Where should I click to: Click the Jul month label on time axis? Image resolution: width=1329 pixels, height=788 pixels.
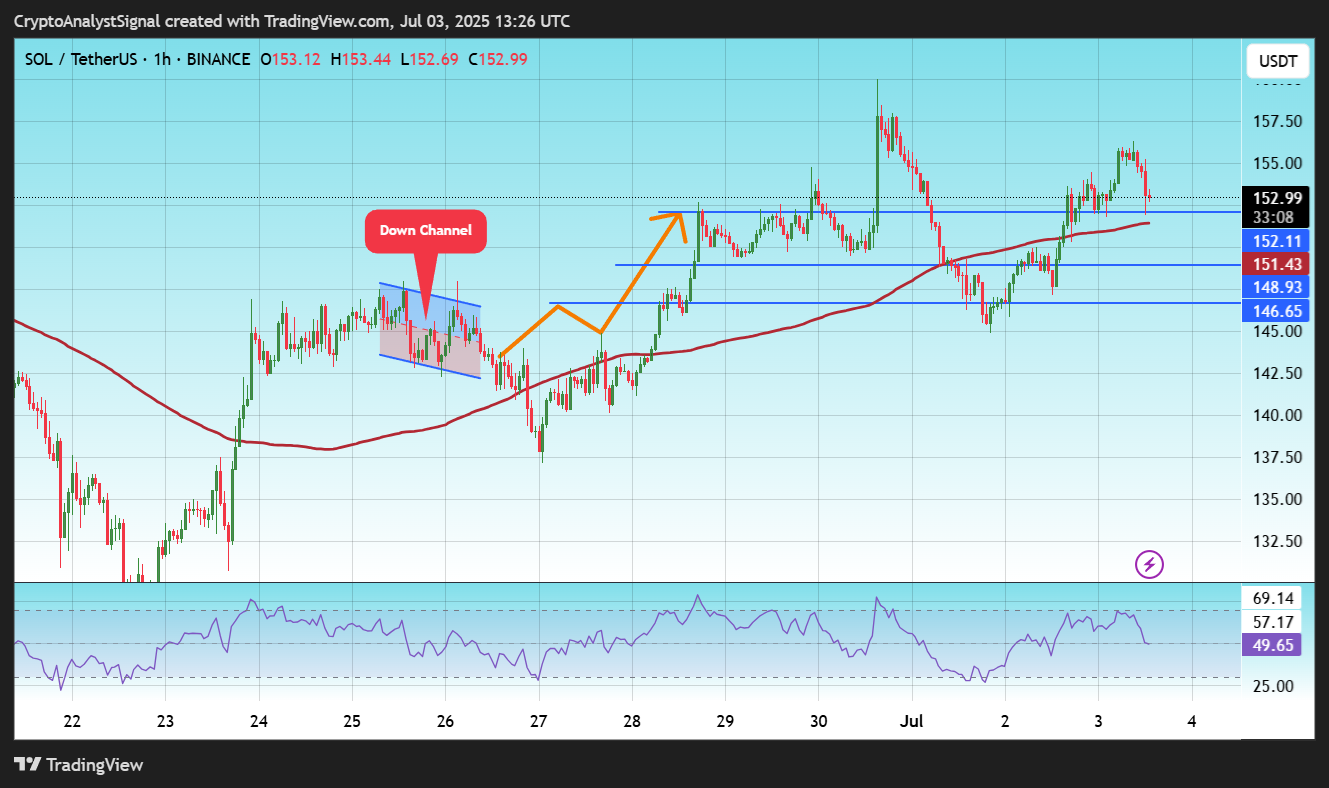coord(911,720)
